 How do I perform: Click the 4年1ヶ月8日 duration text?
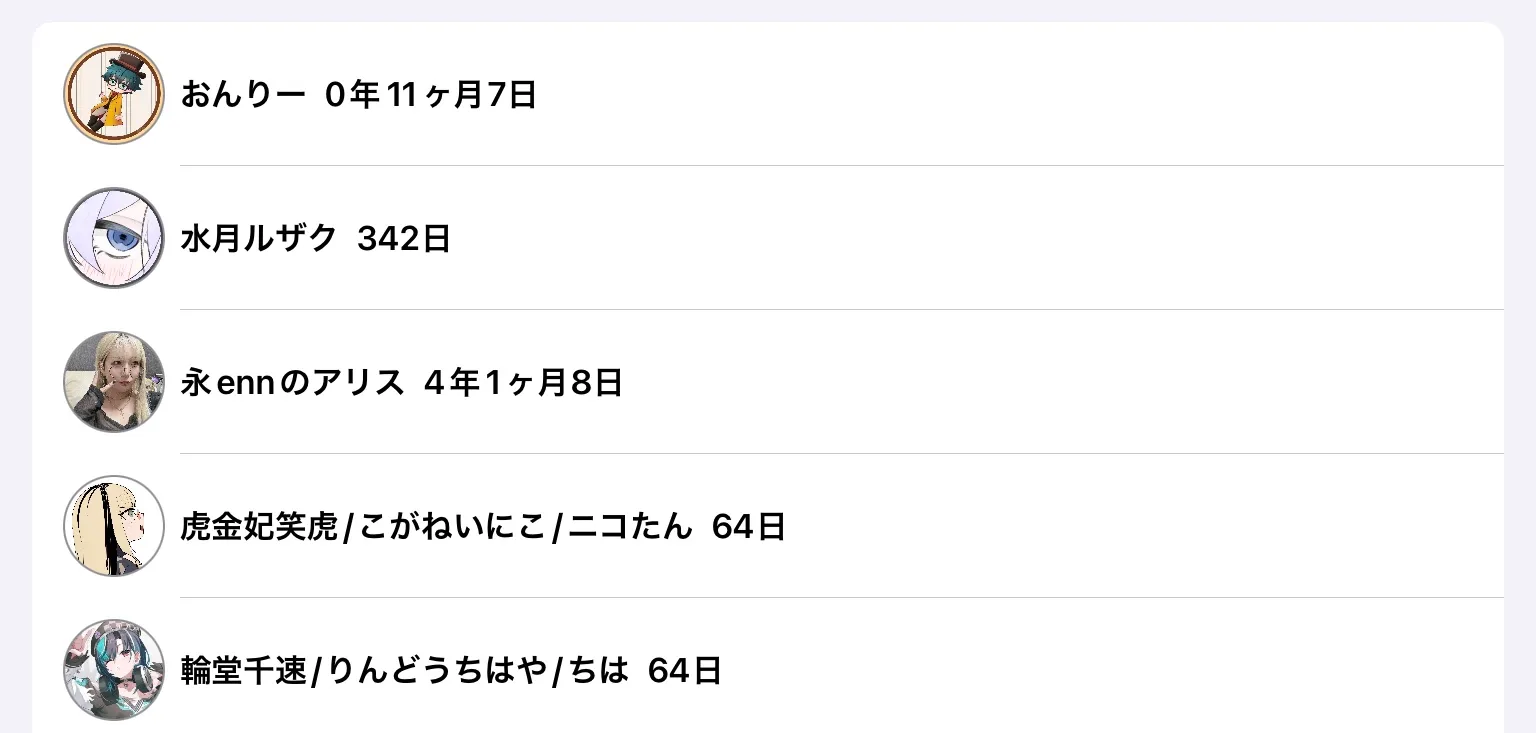pos(523,383)
